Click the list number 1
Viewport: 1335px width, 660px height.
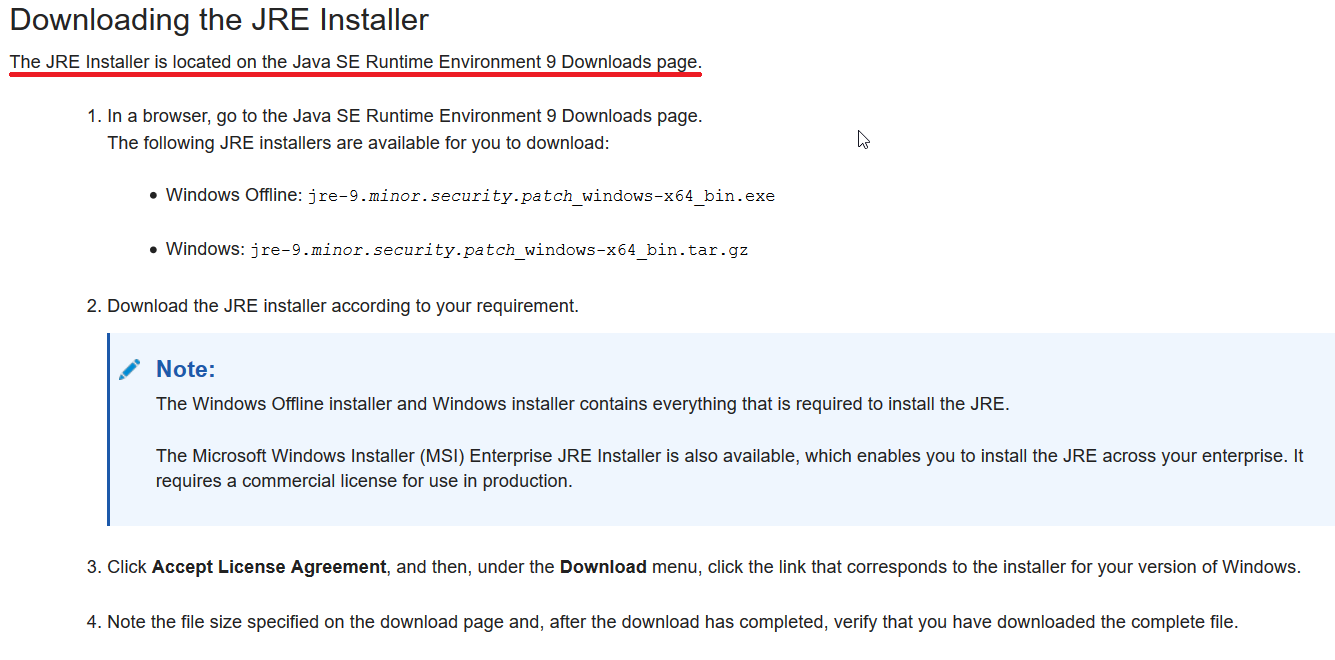(93, 116)
